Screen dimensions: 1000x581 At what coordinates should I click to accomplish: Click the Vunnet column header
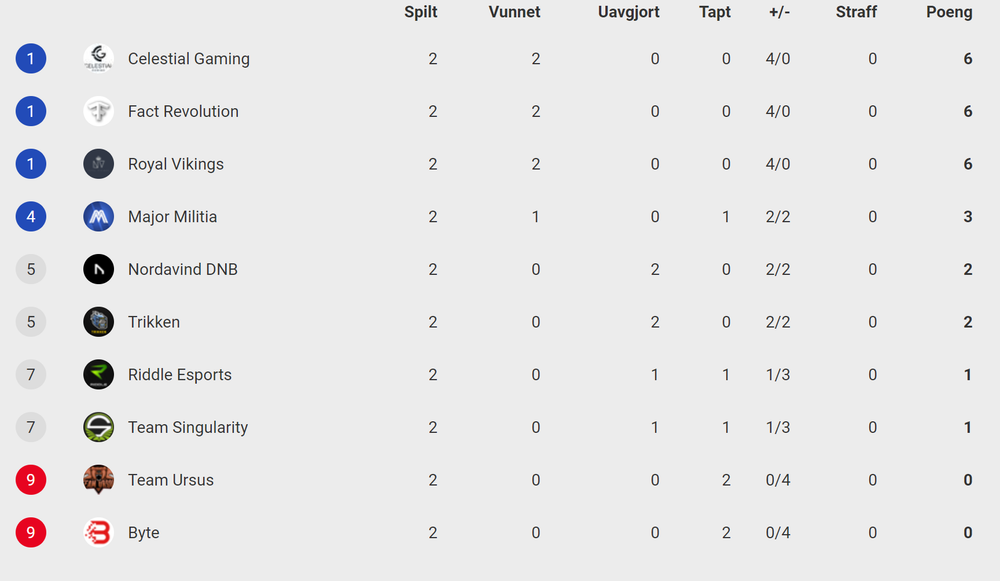tap(514, 12)
